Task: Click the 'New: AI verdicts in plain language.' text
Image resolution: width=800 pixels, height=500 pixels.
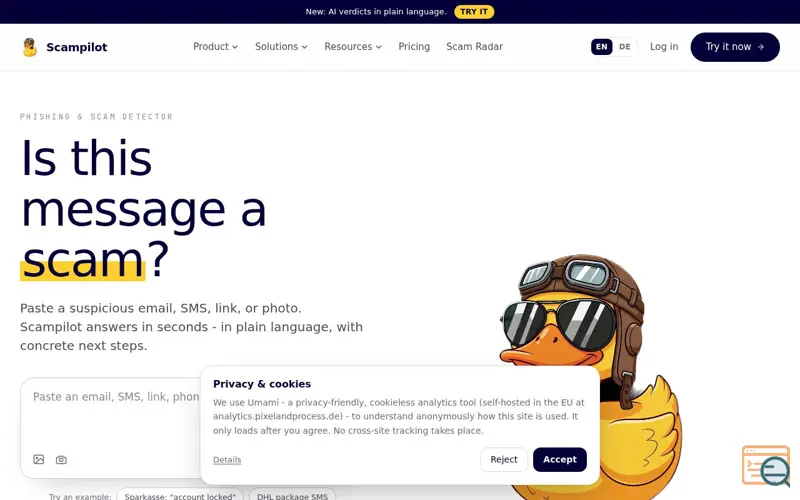Action: 376,12
